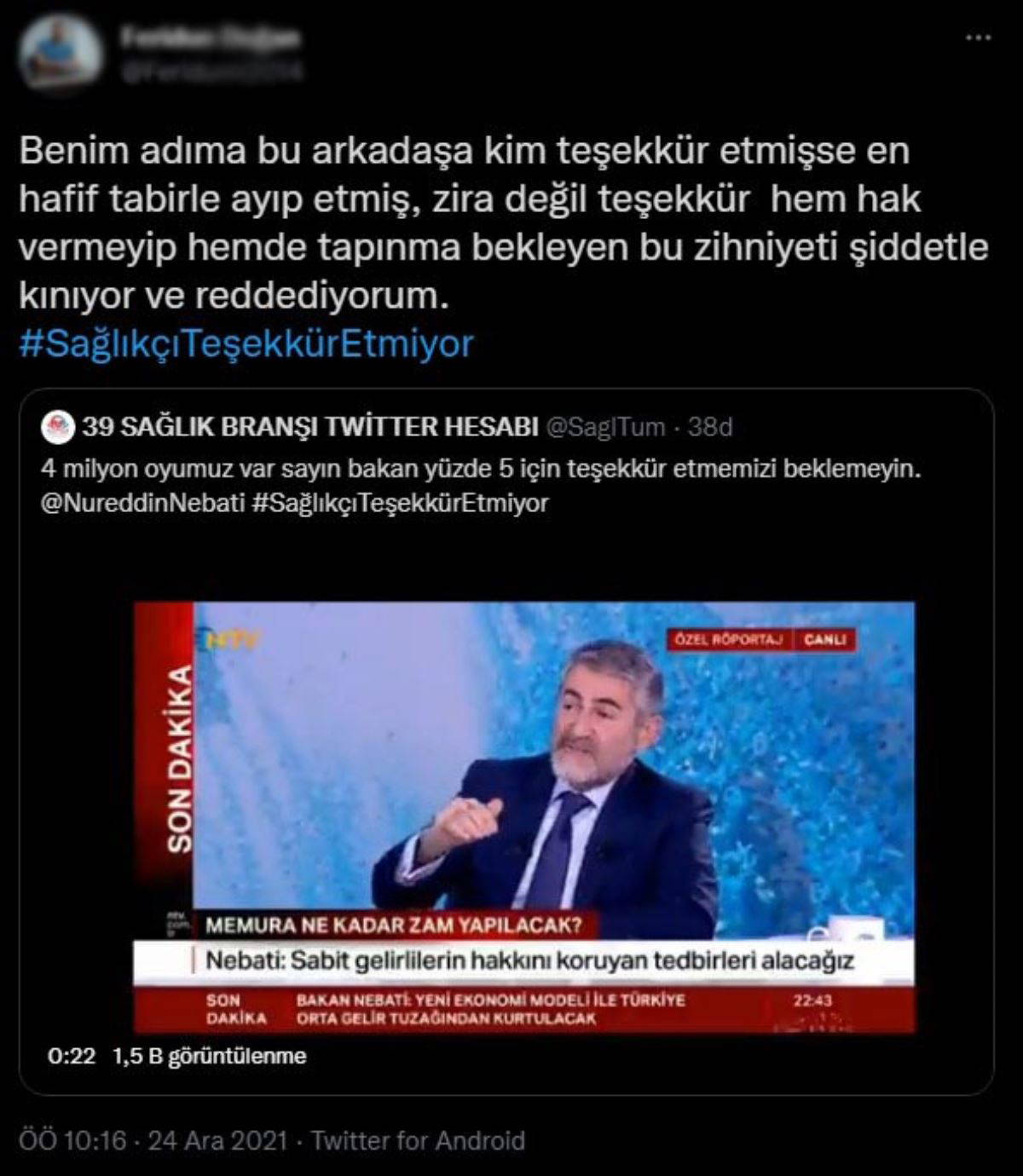Open the #SağlıkçıTeşekkürEtmiyor hashtag in main tweet
This screenshot has width=1023, height=1176.
[x=246, y=344]
